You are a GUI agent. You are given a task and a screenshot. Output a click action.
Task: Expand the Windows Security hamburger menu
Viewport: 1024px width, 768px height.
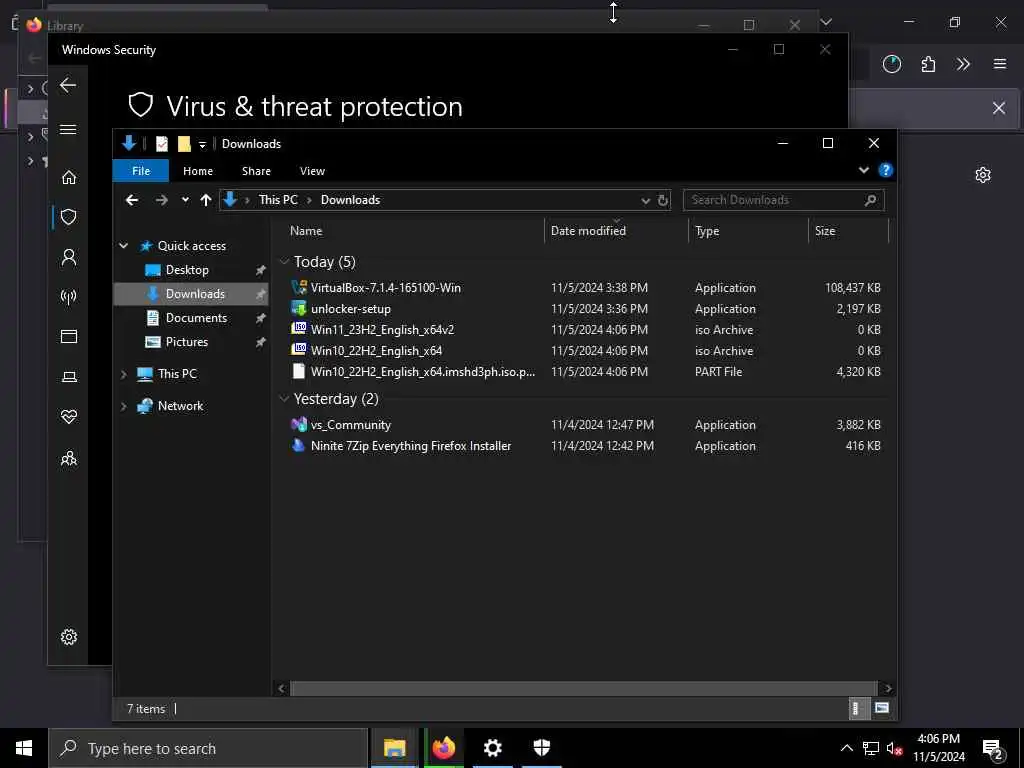click(x=68, y=129)
